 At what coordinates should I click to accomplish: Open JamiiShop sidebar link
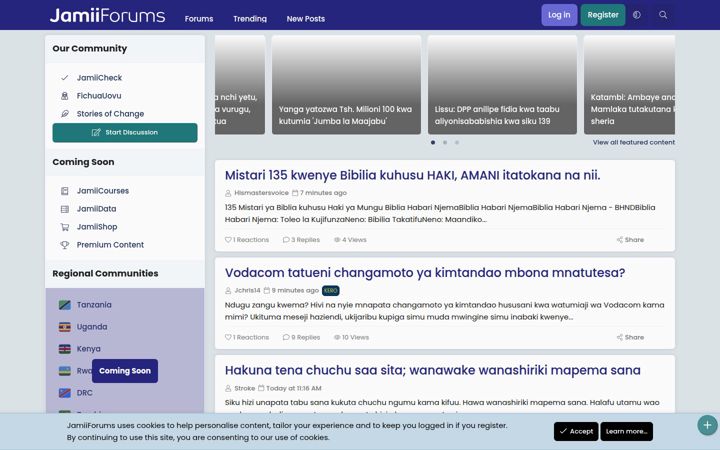click(x=97, y=227)
